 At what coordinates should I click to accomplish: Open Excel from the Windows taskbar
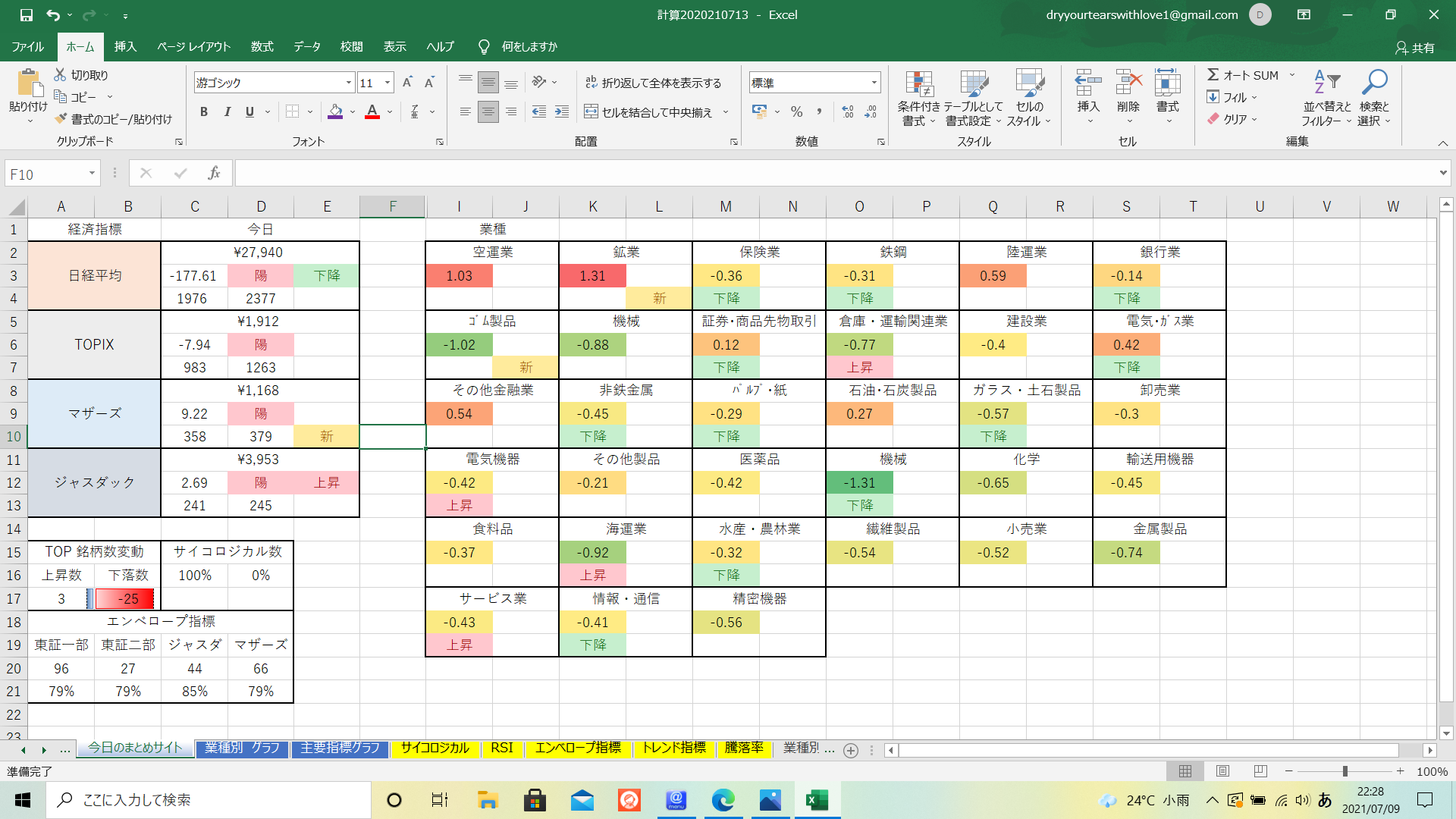tap(817, 800)
